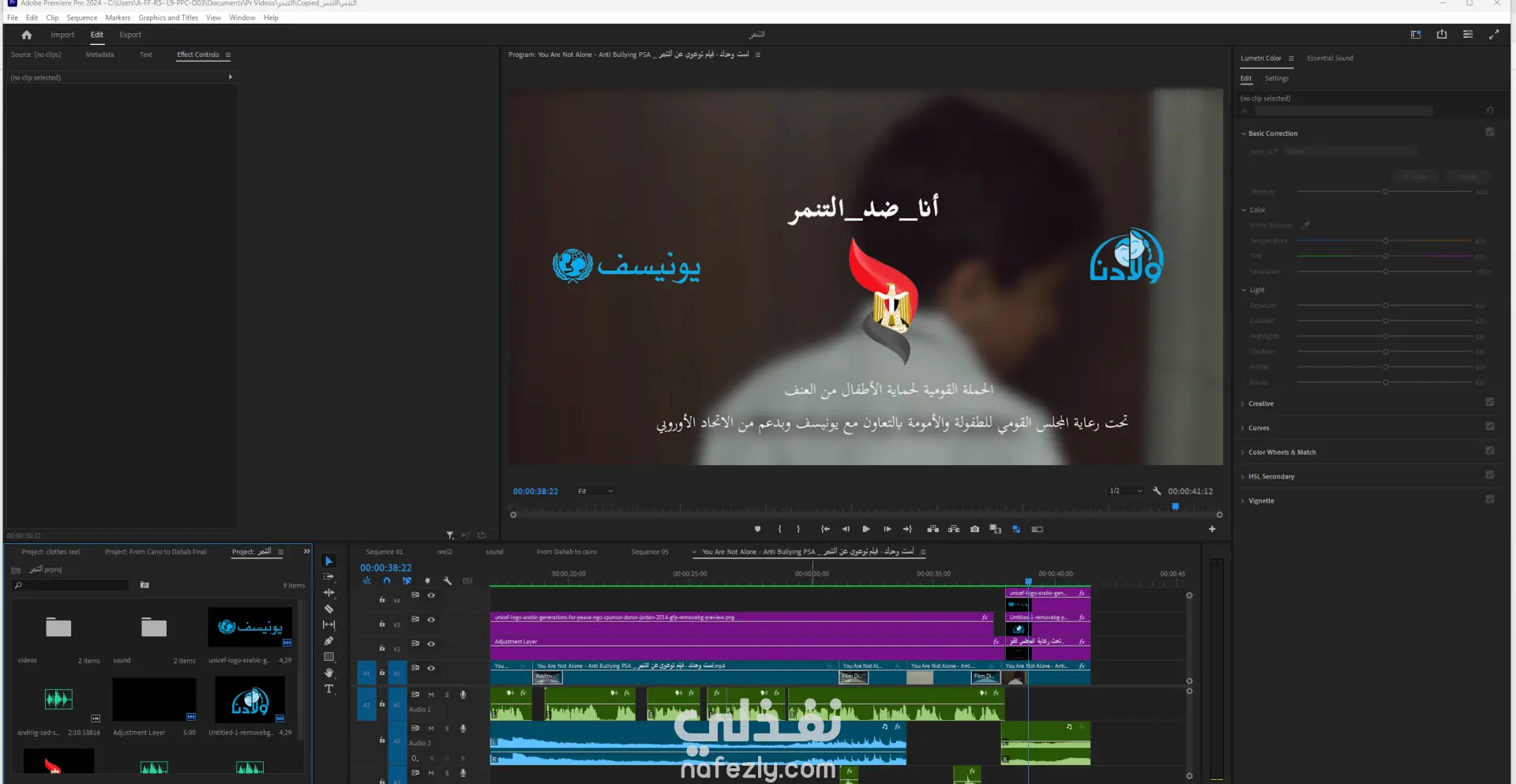Open the Lumetri Color panel menu
Screen dimensions: 1516x784
pos(1292,58)
